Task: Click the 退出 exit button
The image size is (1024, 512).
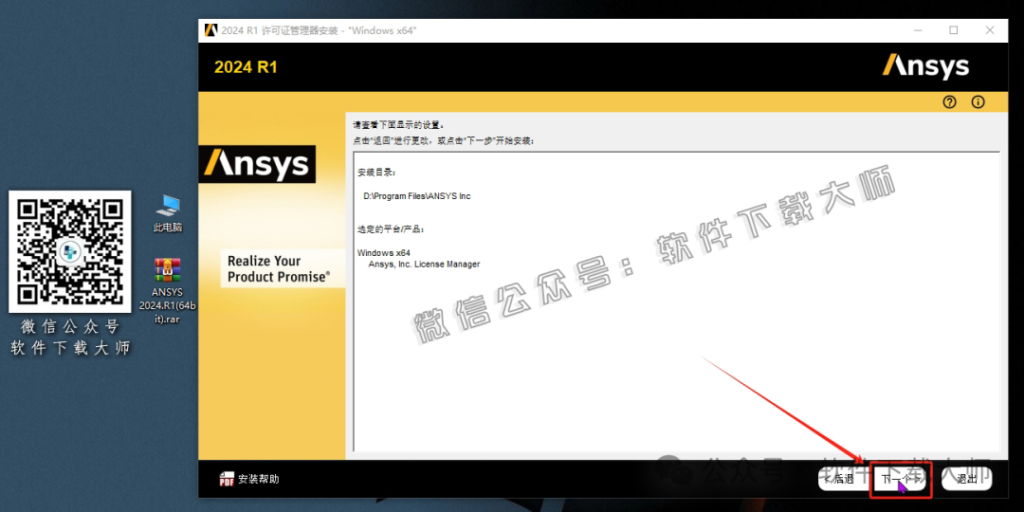Action: click(967, 479)
